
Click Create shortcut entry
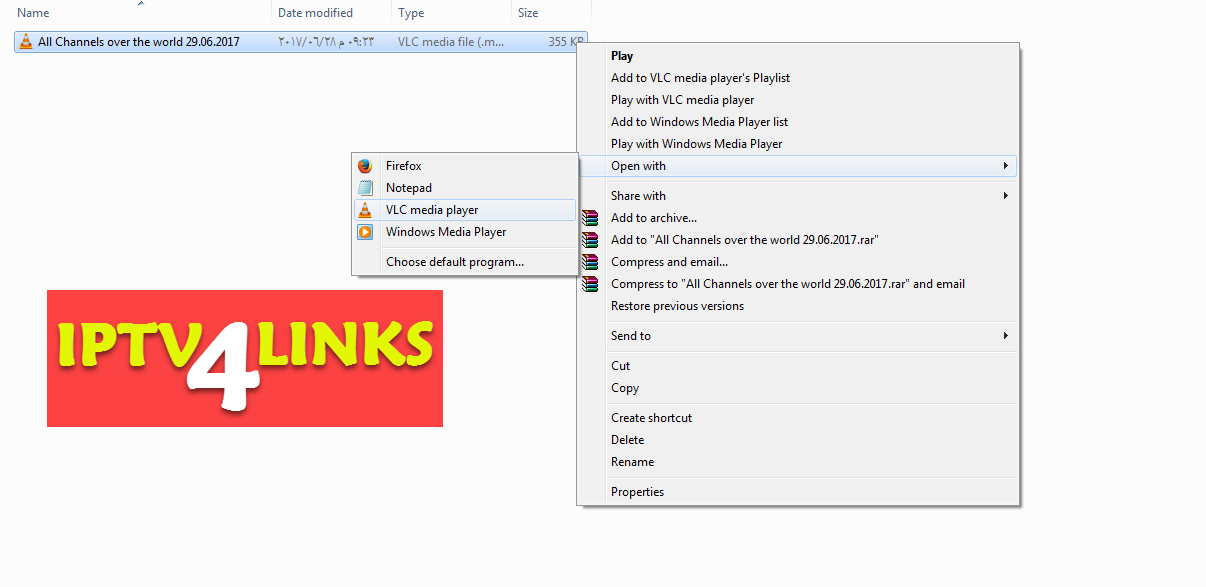tap(651, 417)
